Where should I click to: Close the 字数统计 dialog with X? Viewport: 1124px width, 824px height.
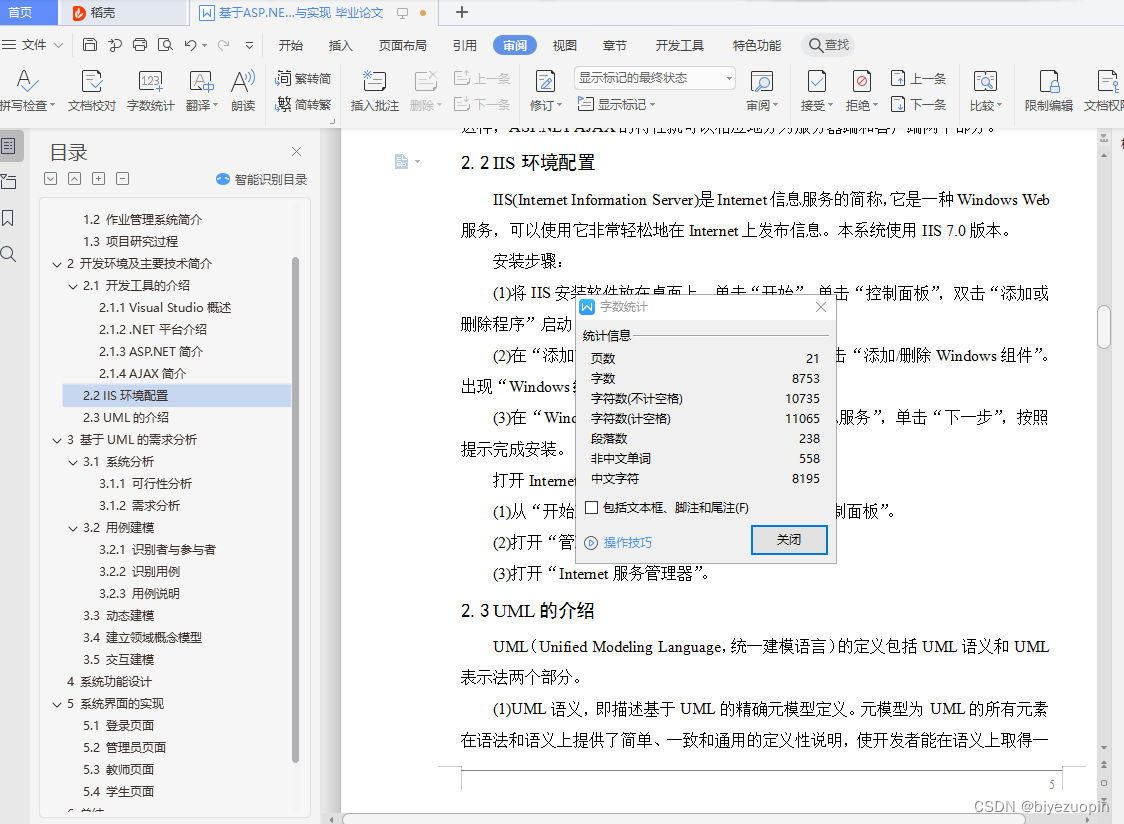click(x=821, y=307)
